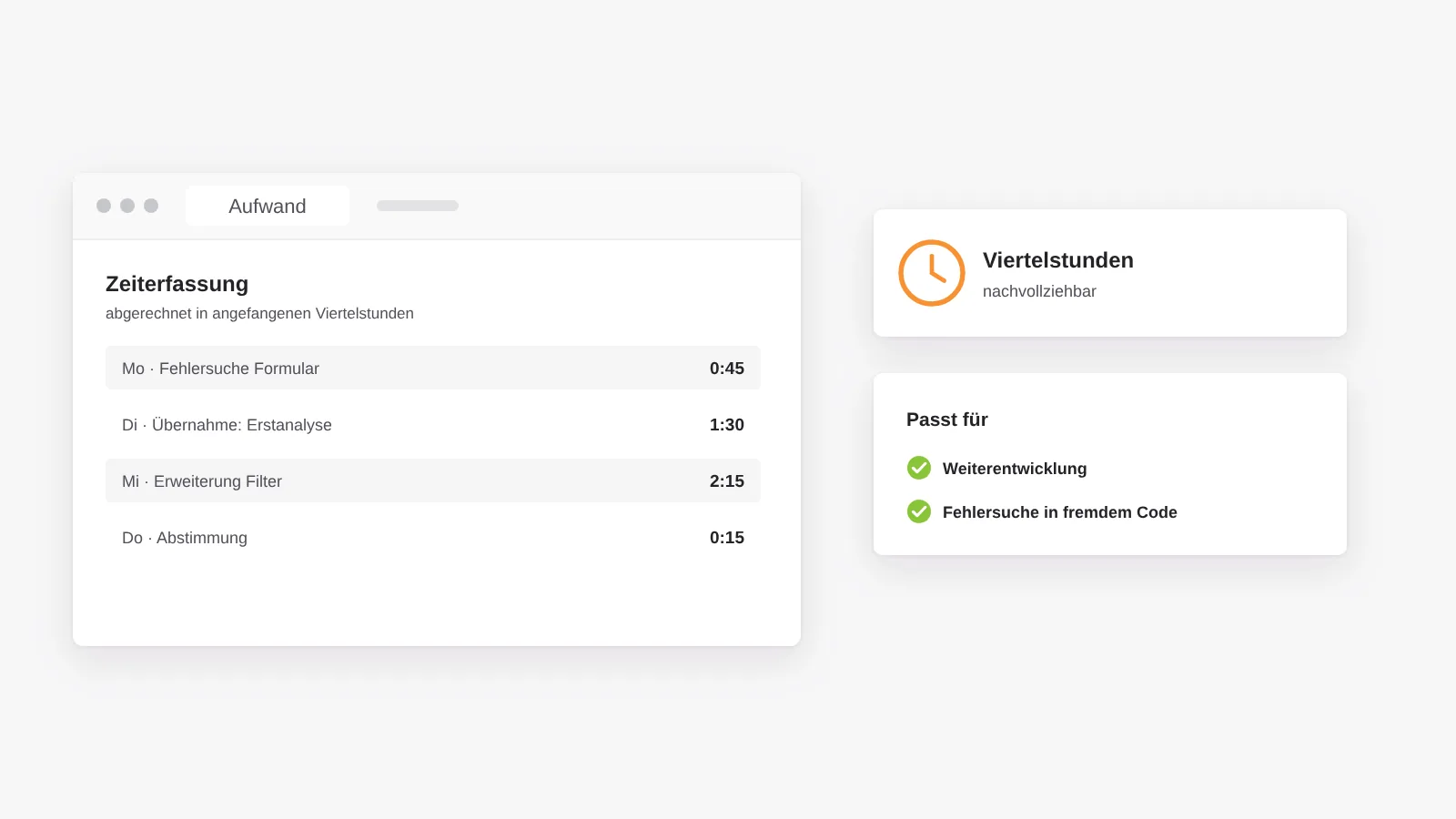The image size is (1456, 819).
Task: Click the first gray window dot
Action: point(104,206)
